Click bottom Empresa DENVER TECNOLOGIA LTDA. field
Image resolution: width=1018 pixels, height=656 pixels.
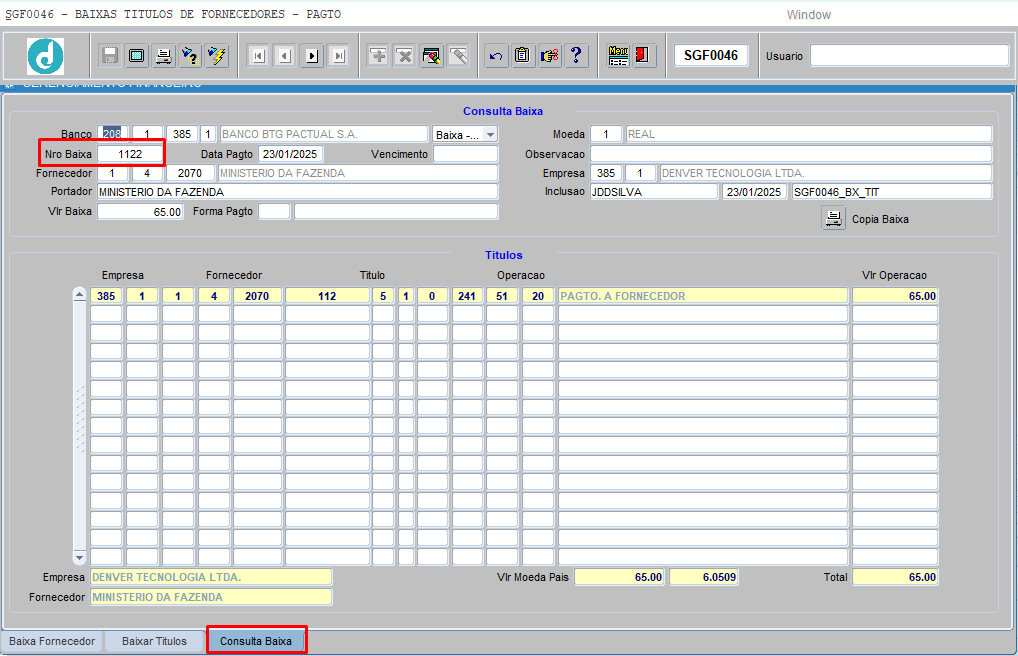[211, 577]
